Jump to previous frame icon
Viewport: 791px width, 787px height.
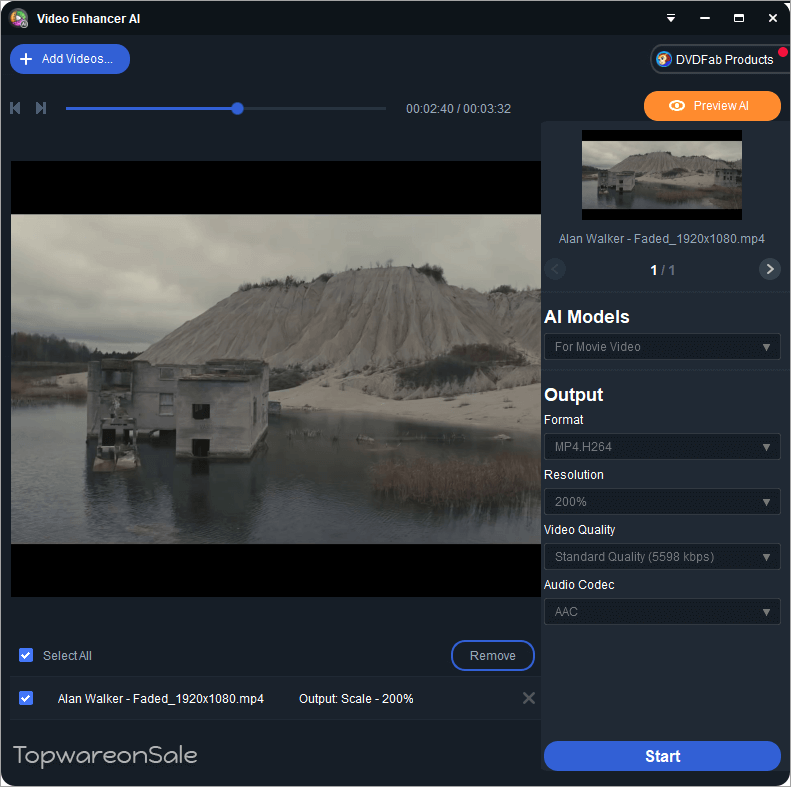(x=15, y=108)
